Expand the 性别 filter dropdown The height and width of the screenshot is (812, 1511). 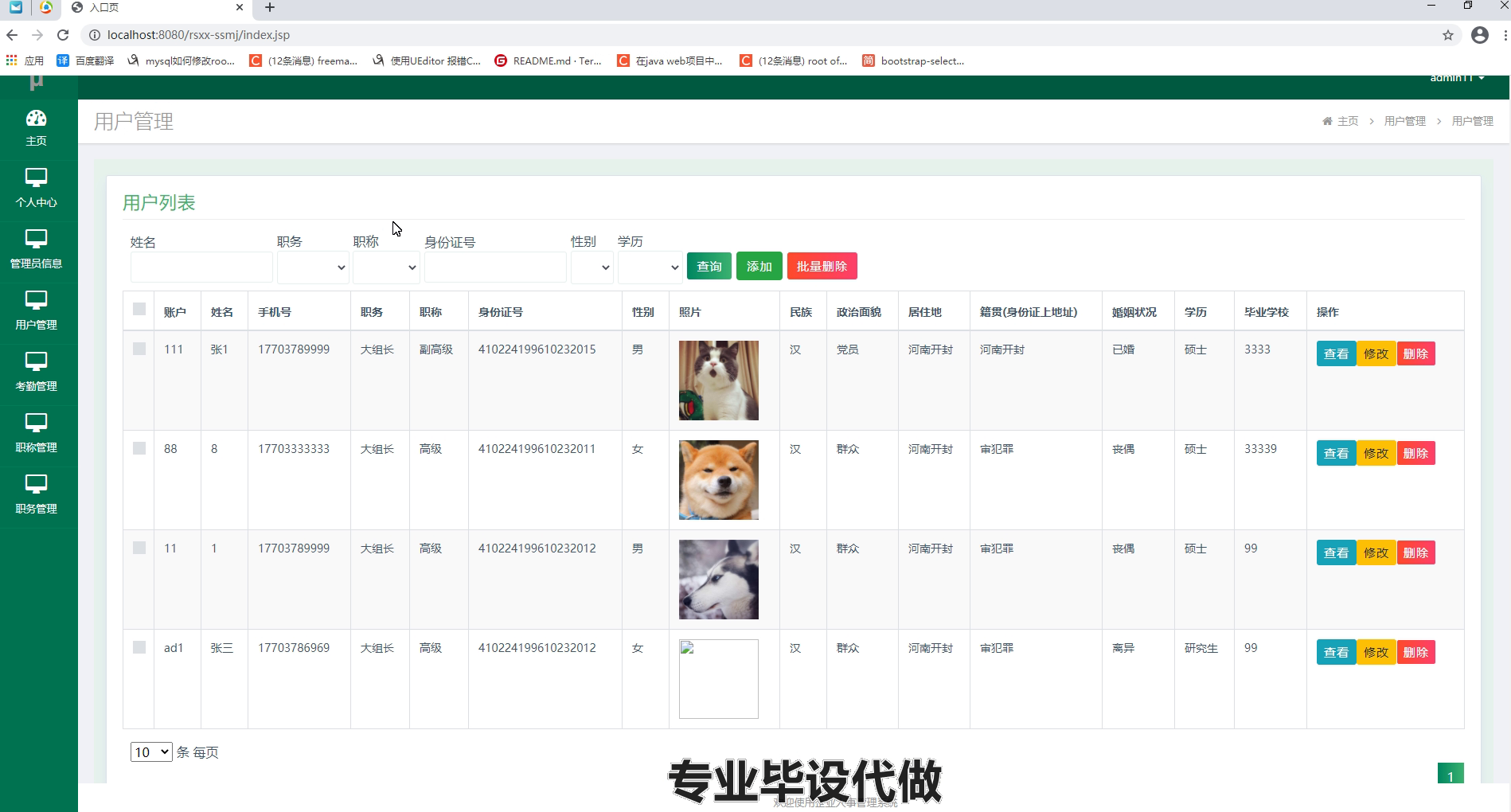click(x=592, y=267)
